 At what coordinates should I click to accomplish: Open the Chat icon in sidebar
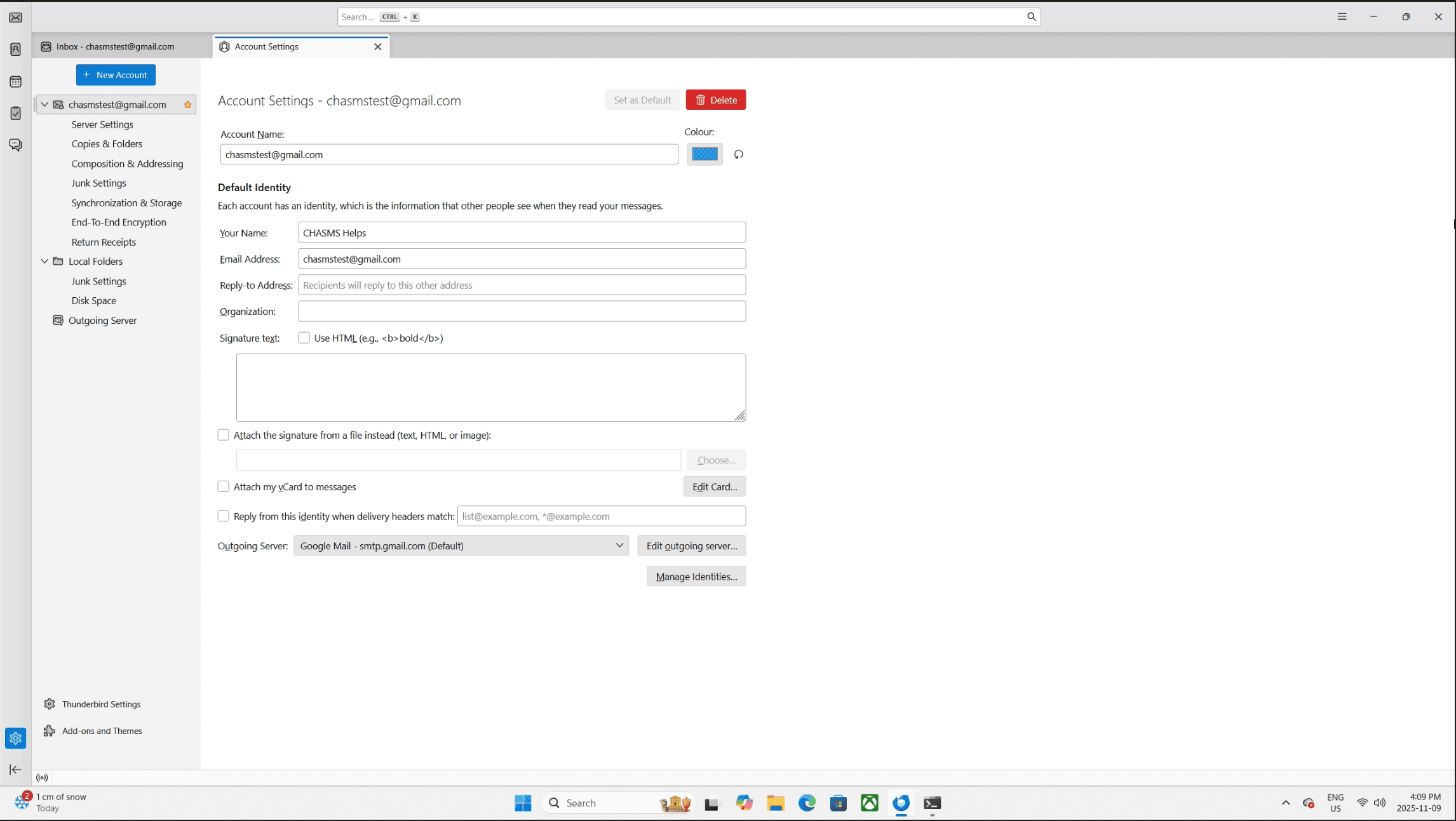15,145
